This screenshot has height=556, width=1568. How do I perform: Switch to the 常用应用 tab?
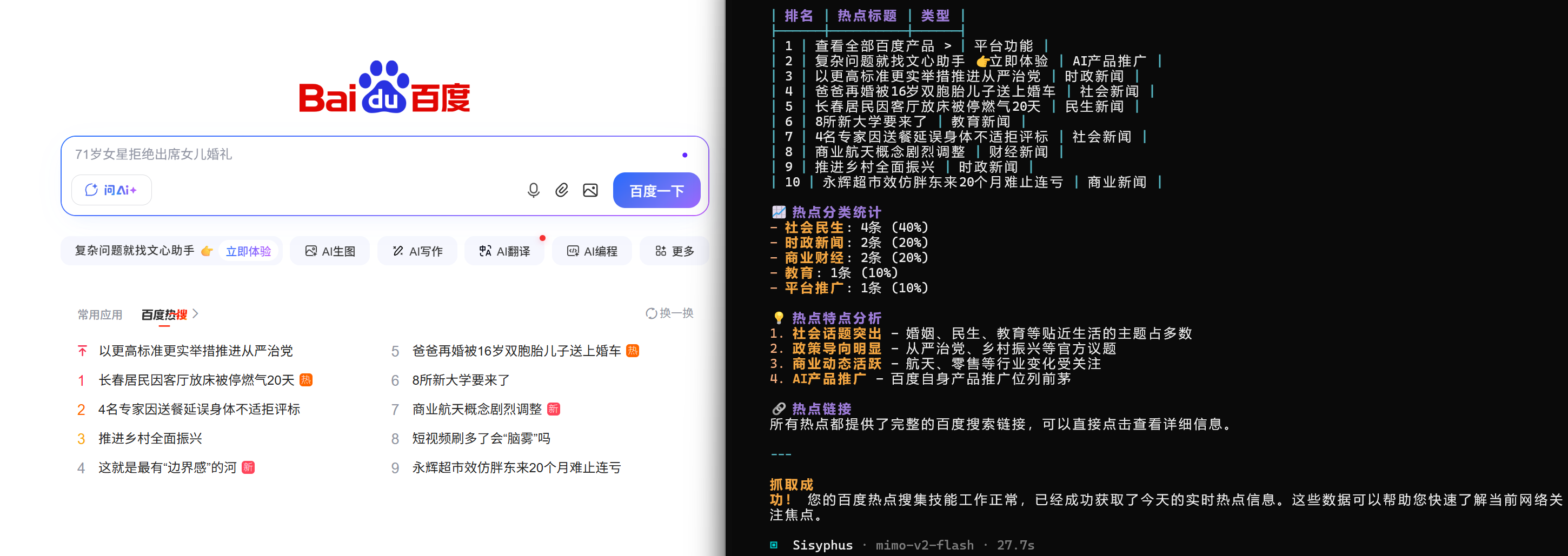100,314
